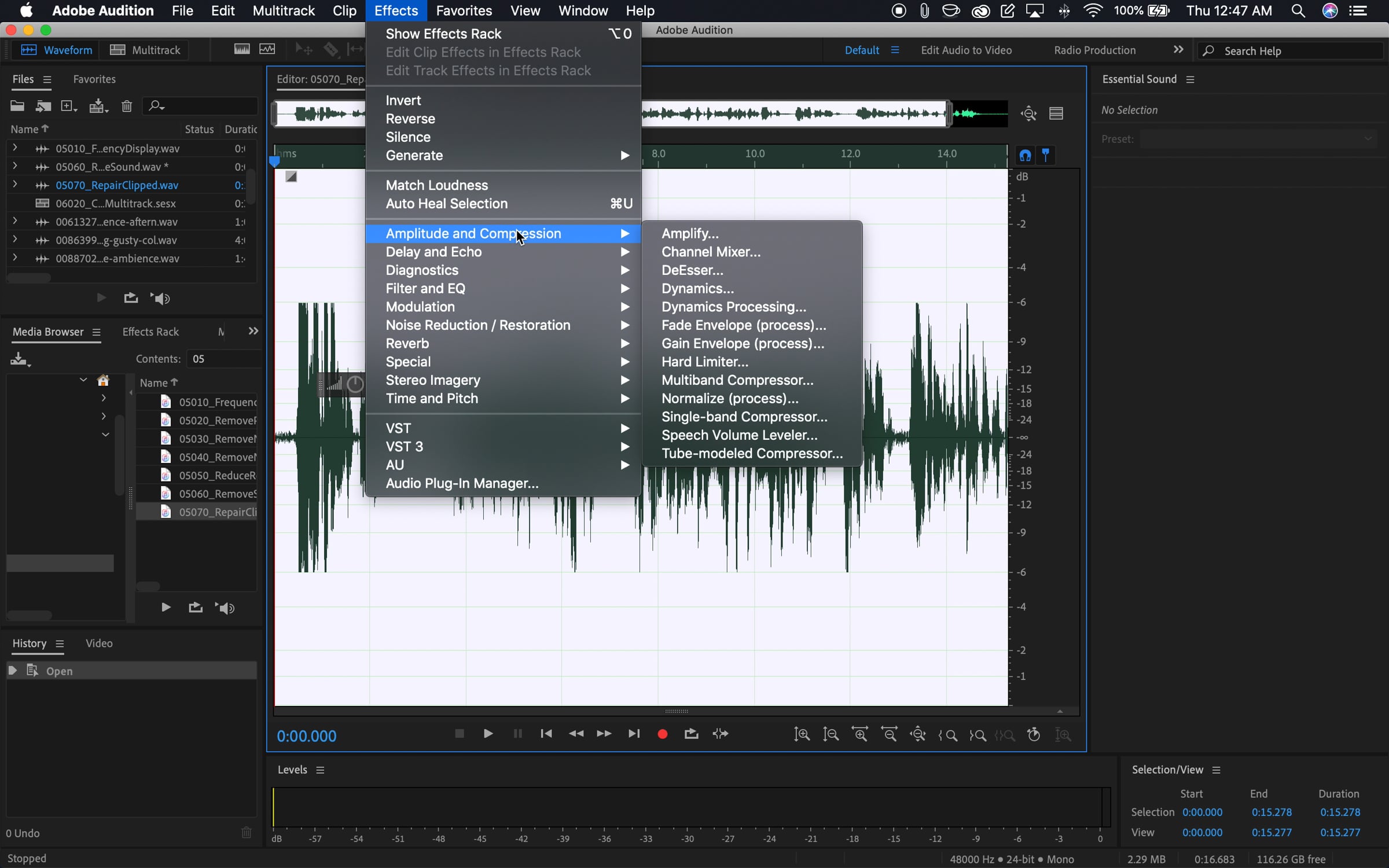The height and width of the screenshot is (868, 1389).
Task: Switch to Multitrack view button
Action: click(x=146, y=50)
